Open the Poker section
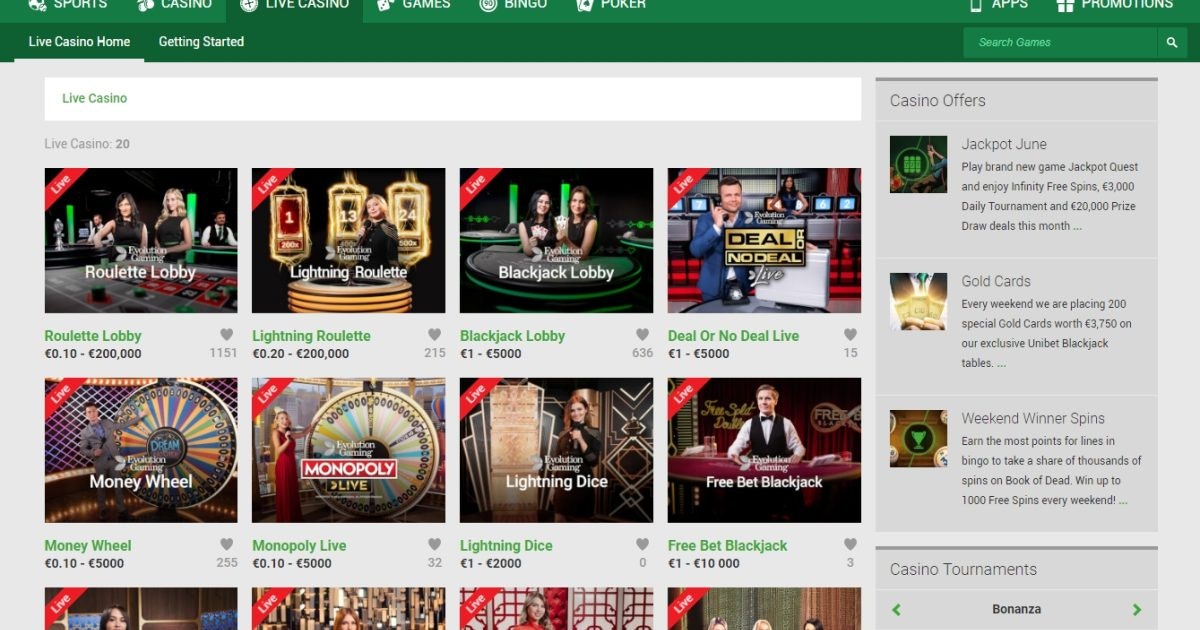 [623, 5]
